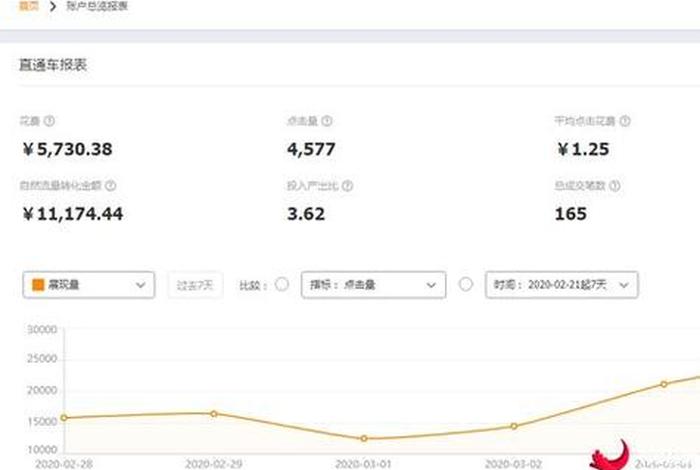Expand the 指标：点击量 dropdown
This screenshot has height=470, width=700.
375,284
